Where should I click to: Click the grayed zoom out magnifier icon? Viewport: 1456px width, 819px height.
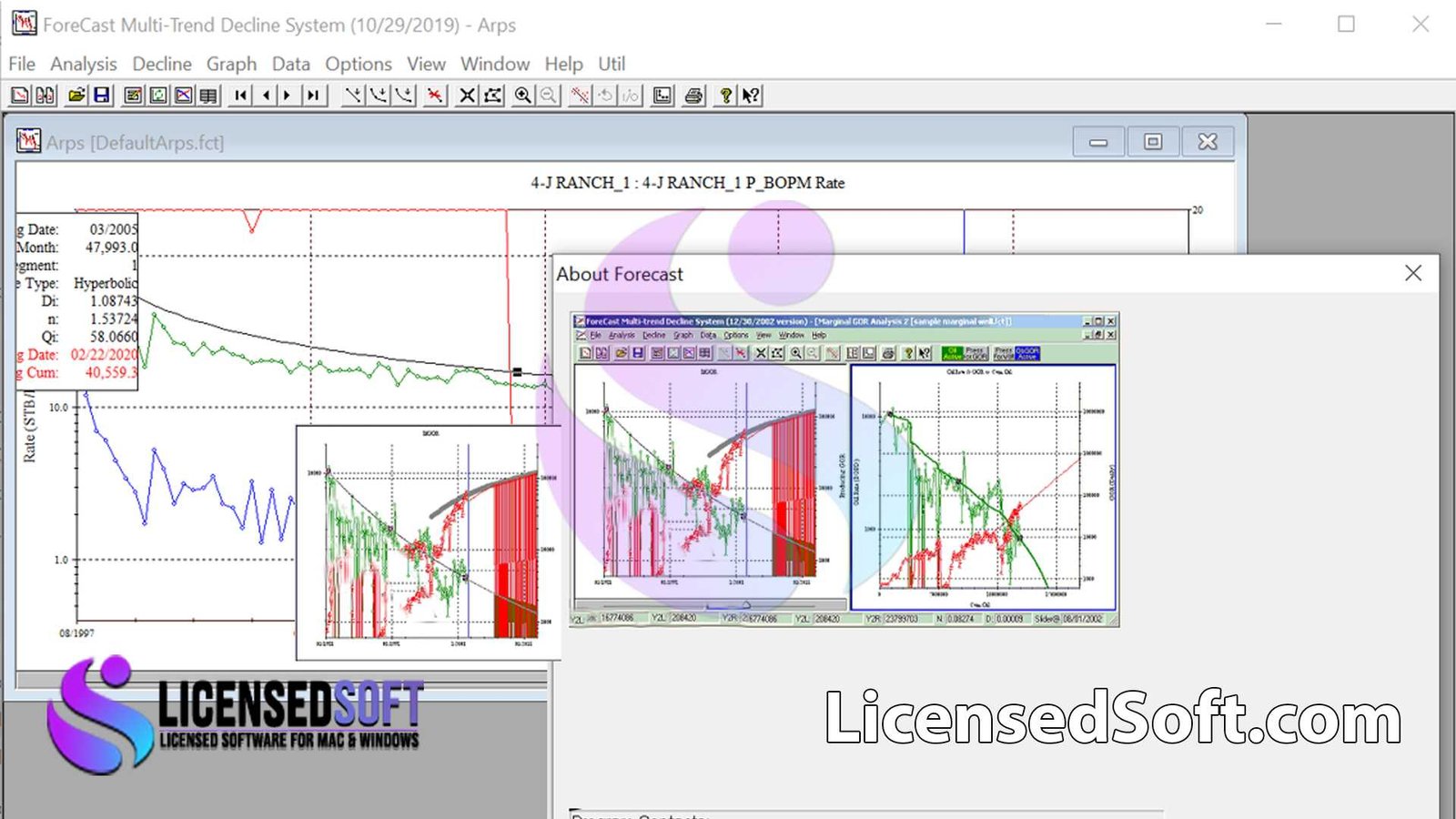pos(549,95)
